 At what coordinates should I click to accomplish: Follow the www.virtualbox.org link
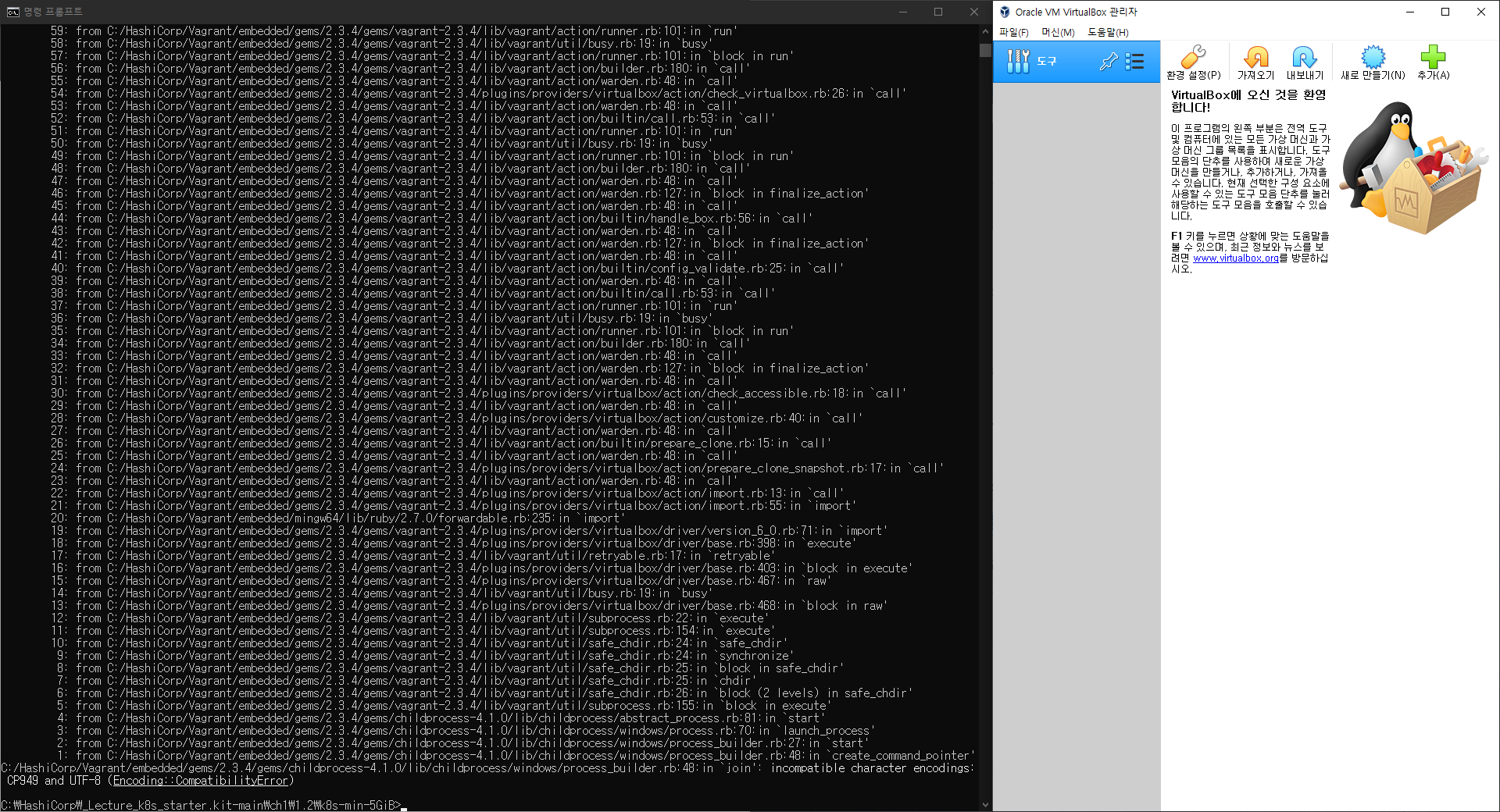(1235, 258)
